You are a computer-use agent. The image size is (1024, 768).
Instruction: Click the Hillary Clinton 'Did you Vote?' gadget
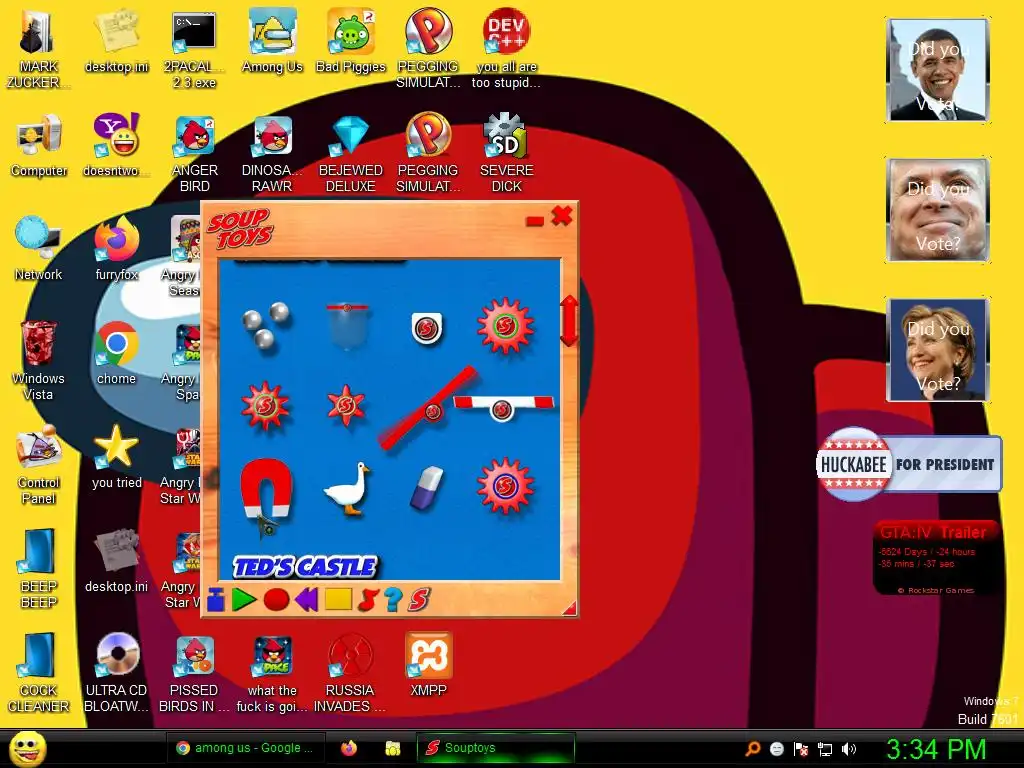[x=938, y=349]
